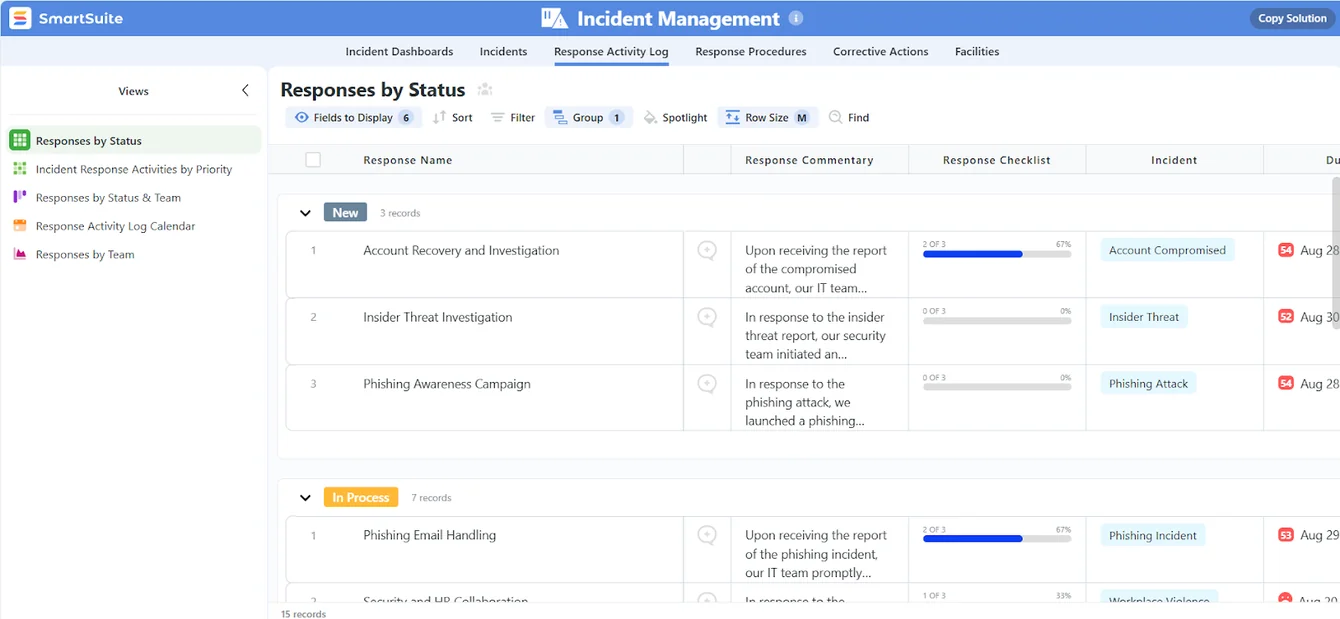Open comments for Account Recovery and Investigation
The width and height of the screenshot is (1340, 619).
(707, 250)
